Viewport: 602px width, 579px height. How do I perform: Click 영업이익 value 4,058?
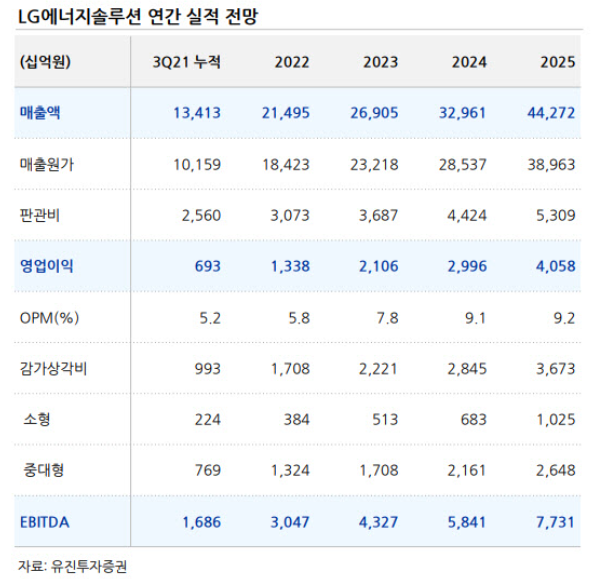(x=556, y=267)
